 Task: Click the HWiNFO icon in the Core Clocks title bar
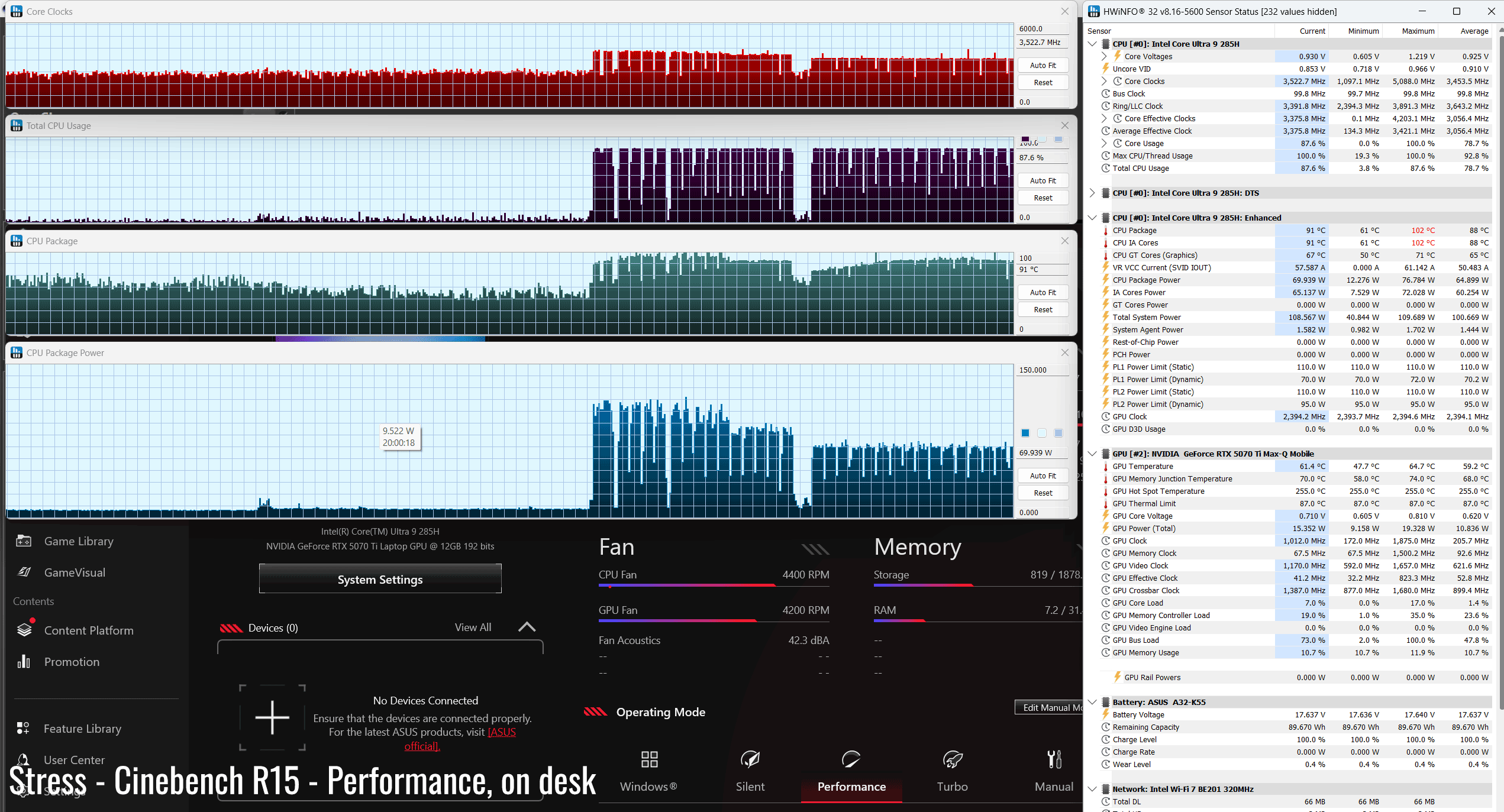tap(17, 11)
